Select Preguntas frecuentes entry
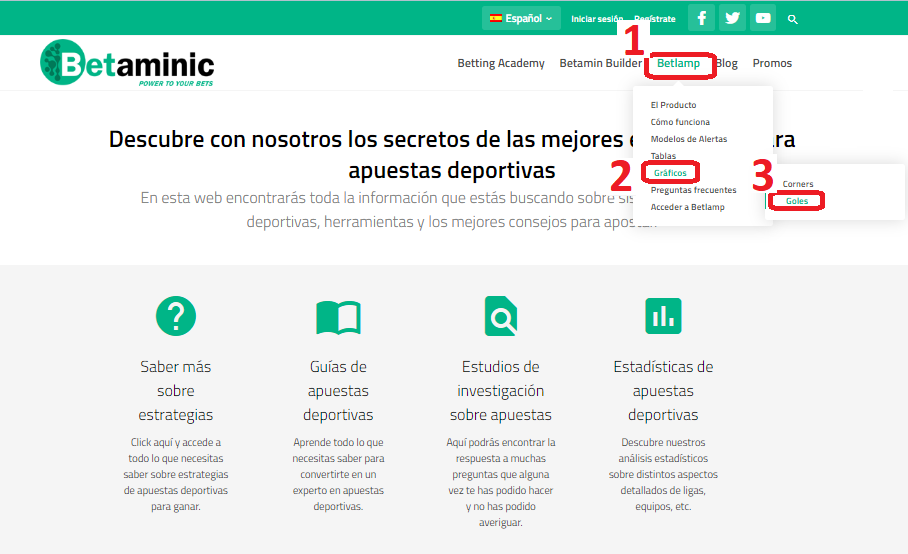Screen dimensions: 908x554 point(693,190)
